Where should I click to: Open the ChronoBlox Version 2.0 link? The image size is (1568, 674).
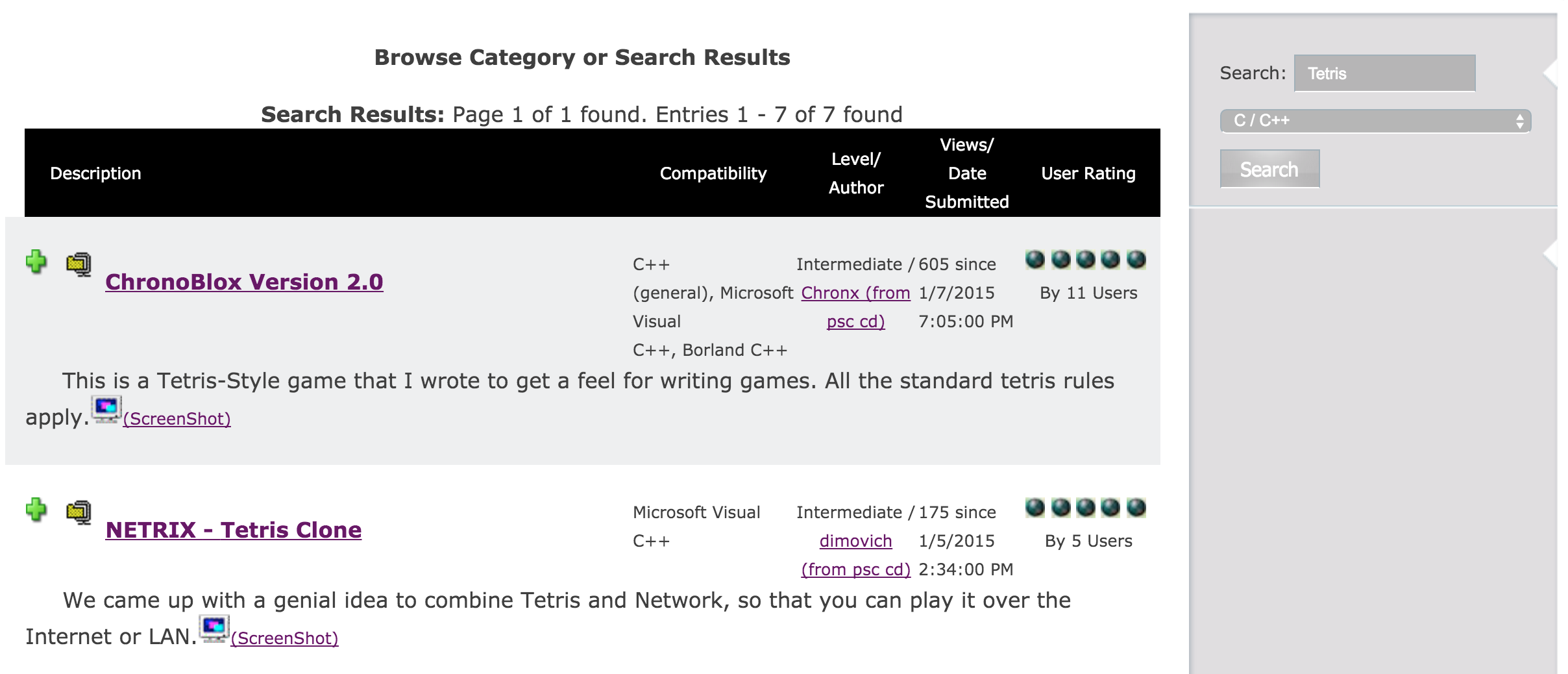pyautogui.click(x=244, y=282)
